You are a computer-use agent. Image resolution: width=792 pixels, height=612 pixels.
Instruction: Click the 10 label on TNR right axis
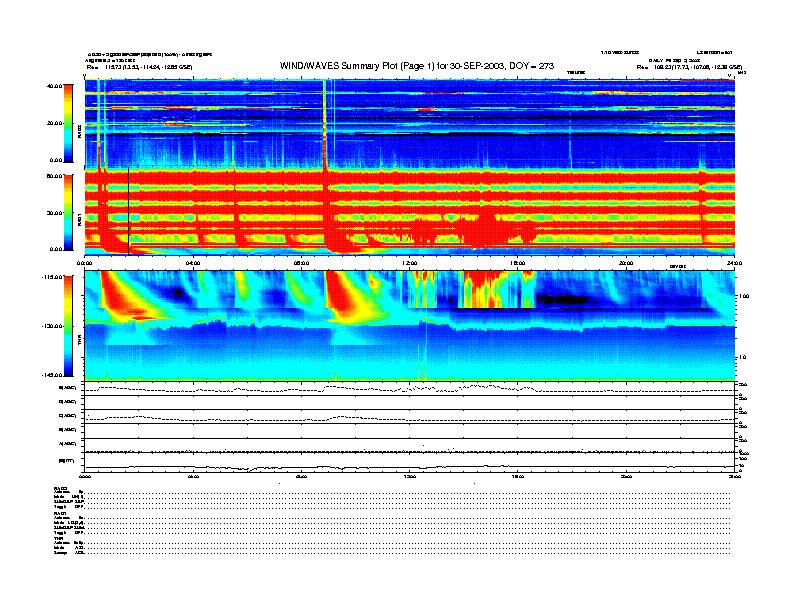[742, 358]
